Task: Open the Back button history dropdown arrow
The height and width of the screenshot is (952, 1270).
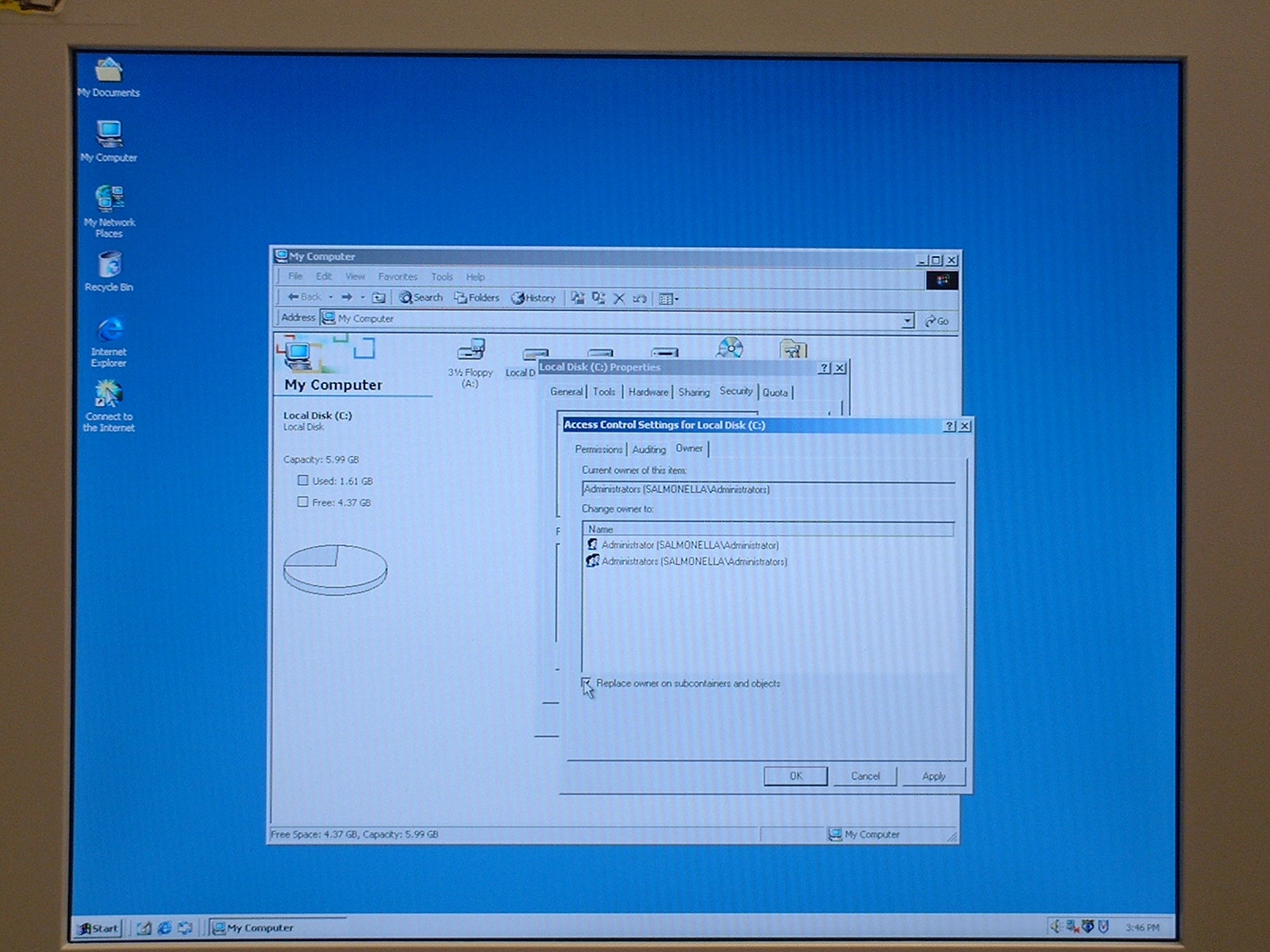Action: tap(331, 297)
